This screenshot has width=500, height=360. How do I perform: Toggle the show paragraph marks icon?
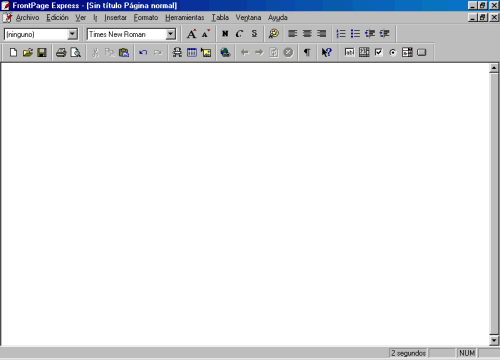(x=307, y=53)
